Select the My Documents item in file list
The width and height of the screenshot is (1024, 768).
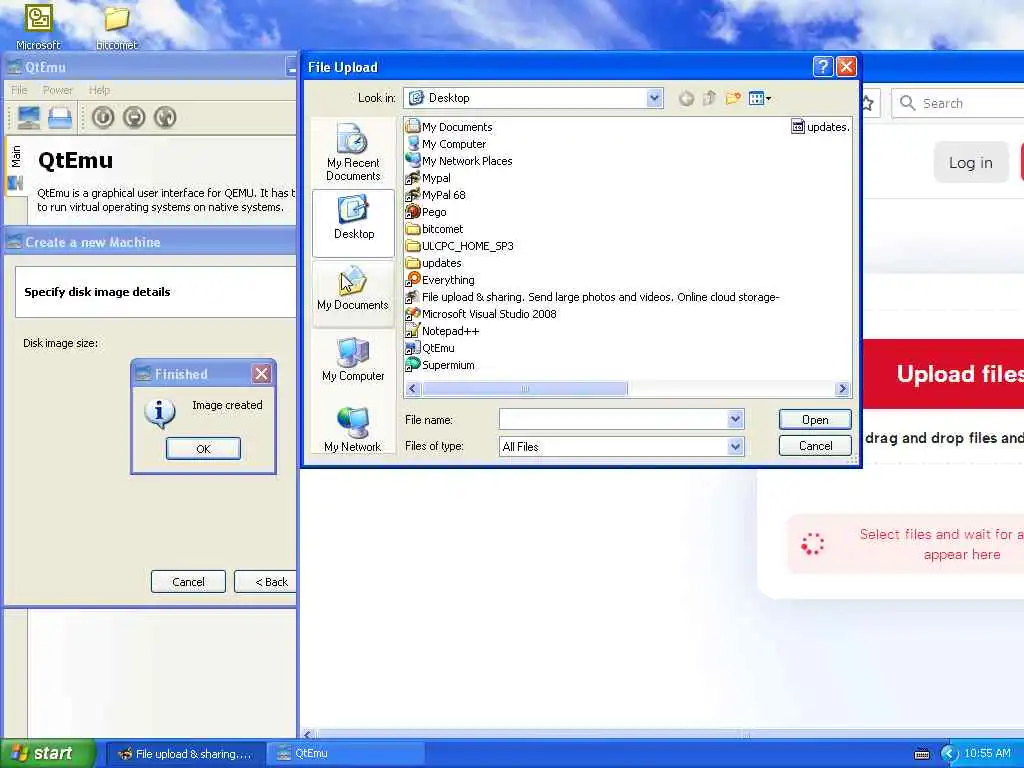449,127
